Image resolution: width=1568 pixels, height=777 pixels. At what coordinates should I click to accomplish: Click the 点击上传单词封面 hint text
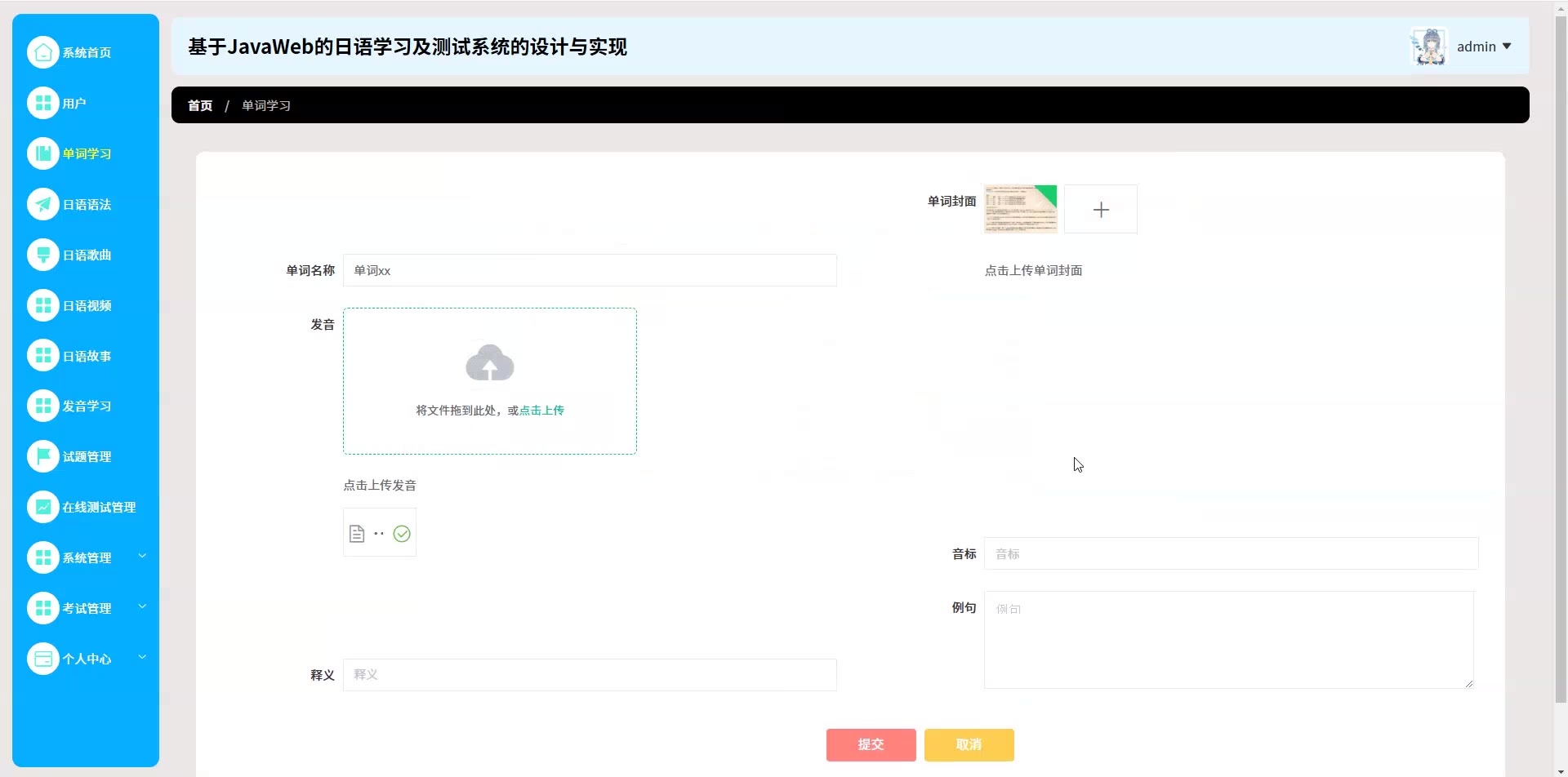pyautogui.click(x=1033, y=271)
